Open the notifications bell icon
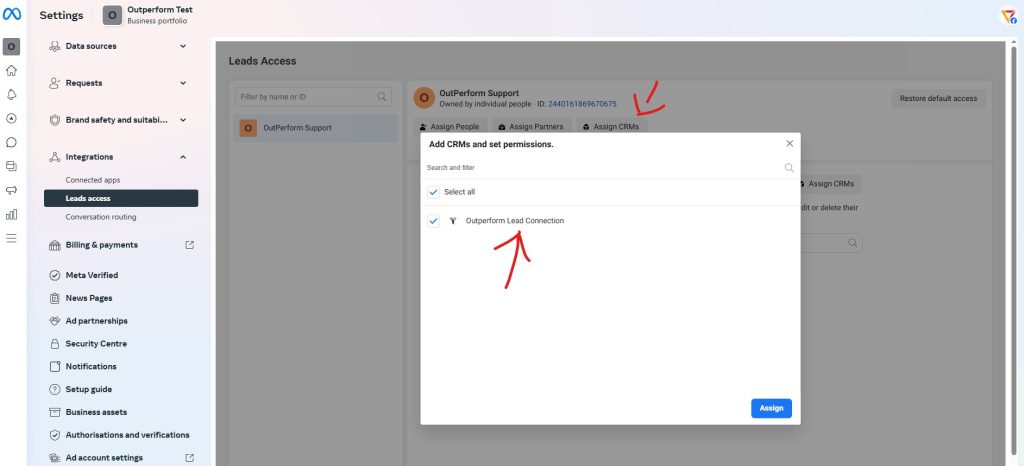This screenshot has height=466, width=1024. tap(11, 94)
